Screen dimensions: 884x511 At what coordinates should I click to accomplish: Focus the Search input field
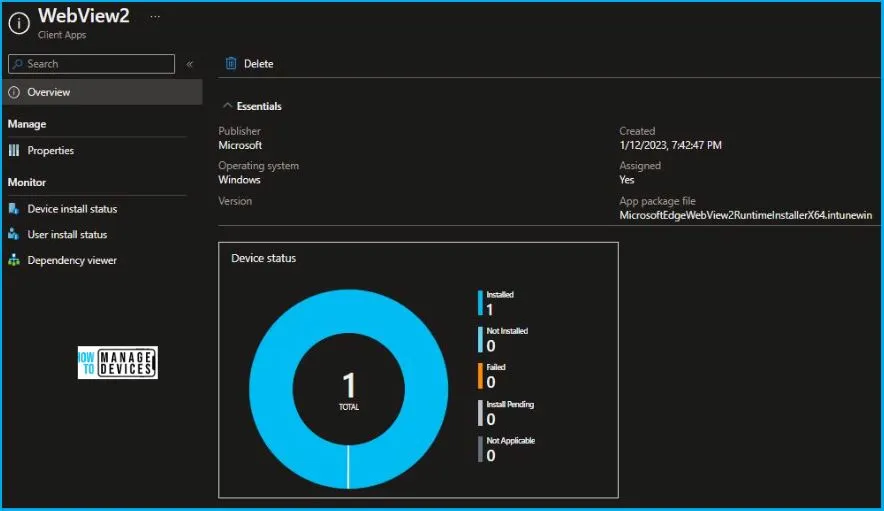pyautogui.click(x=91, y=64)
